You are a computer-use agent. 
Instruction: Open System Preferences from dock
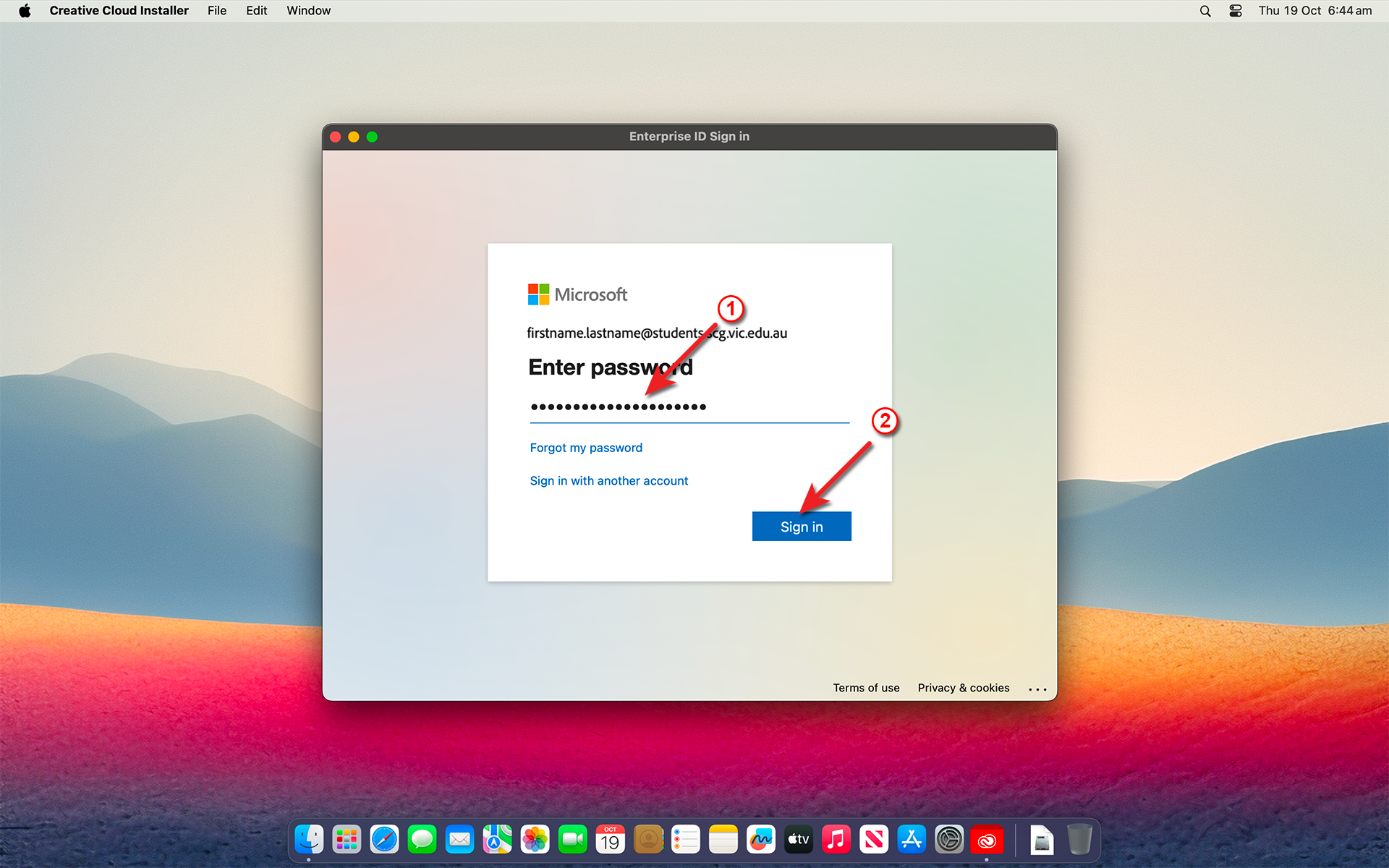(x=949, y=839)
